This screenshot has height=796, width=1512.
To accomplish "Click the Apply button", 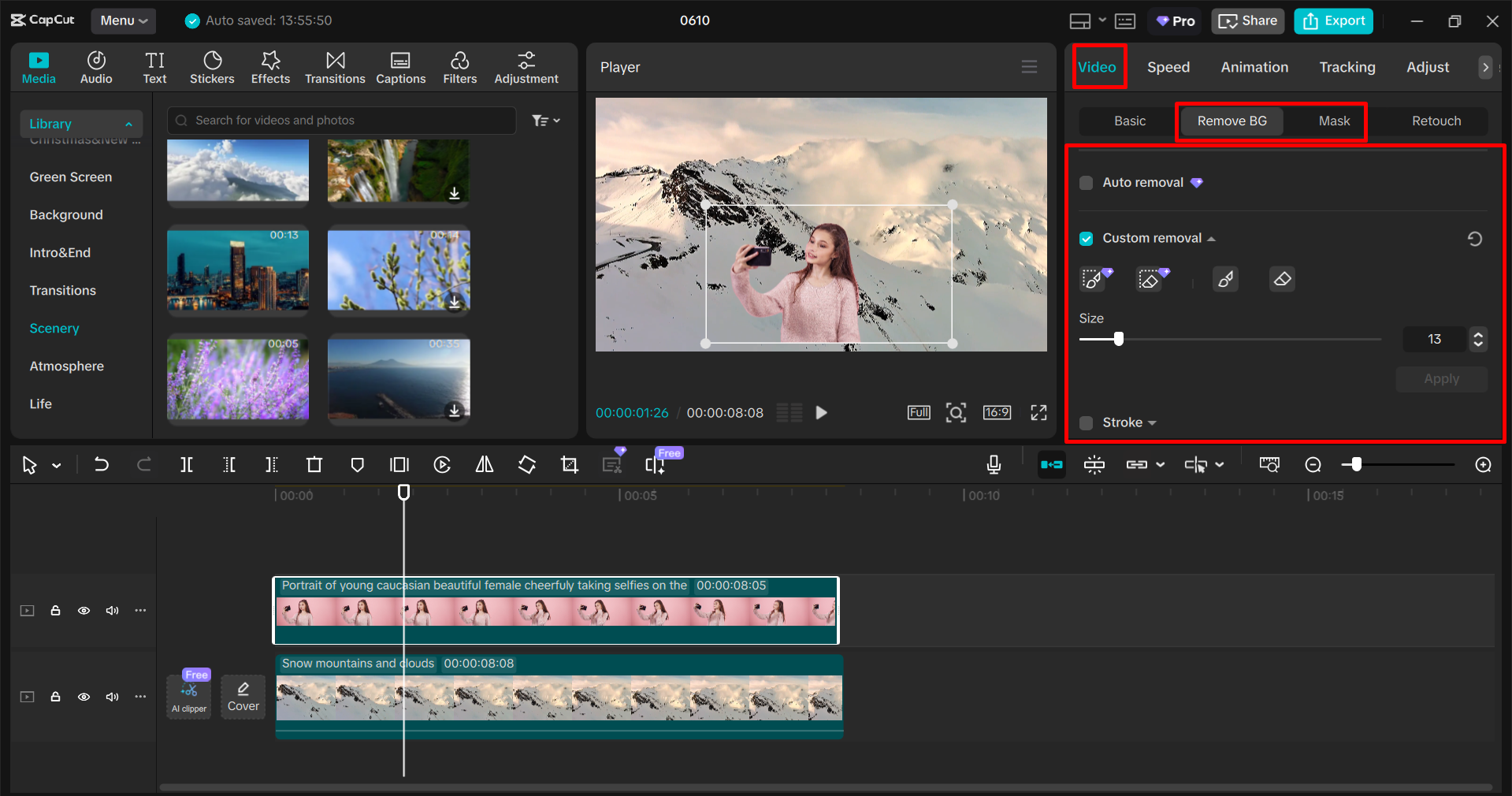I will (1440, 379).
